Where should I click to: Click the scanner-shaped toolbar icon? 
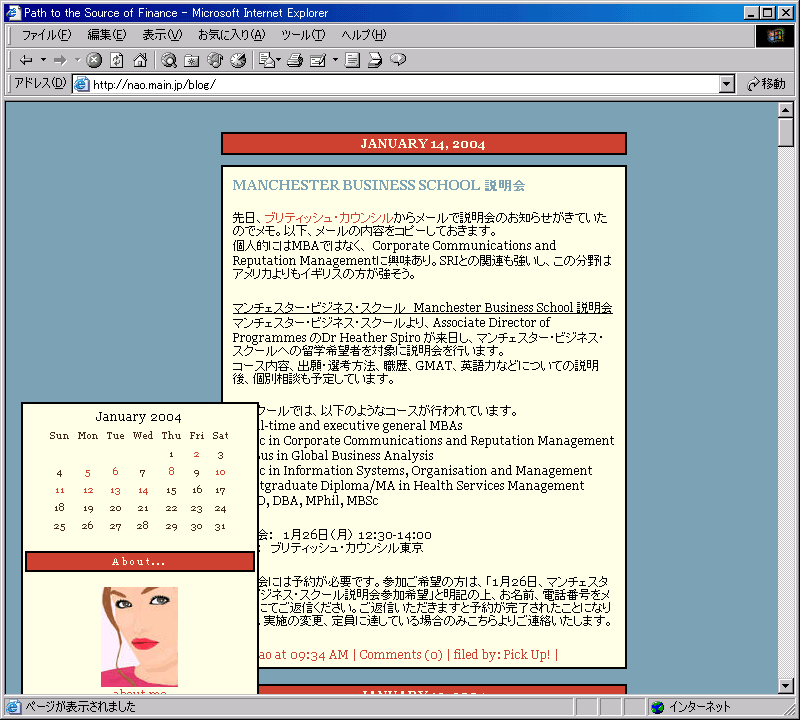tap(375, 60)
